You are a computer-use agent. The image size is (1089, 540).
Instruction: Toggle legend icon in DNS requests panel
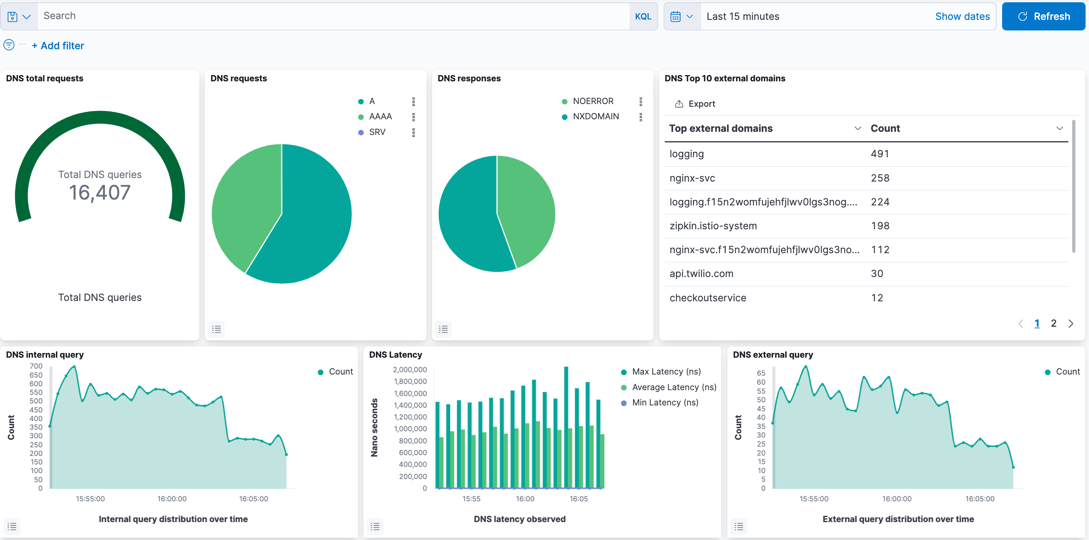[x=216, y=329]
